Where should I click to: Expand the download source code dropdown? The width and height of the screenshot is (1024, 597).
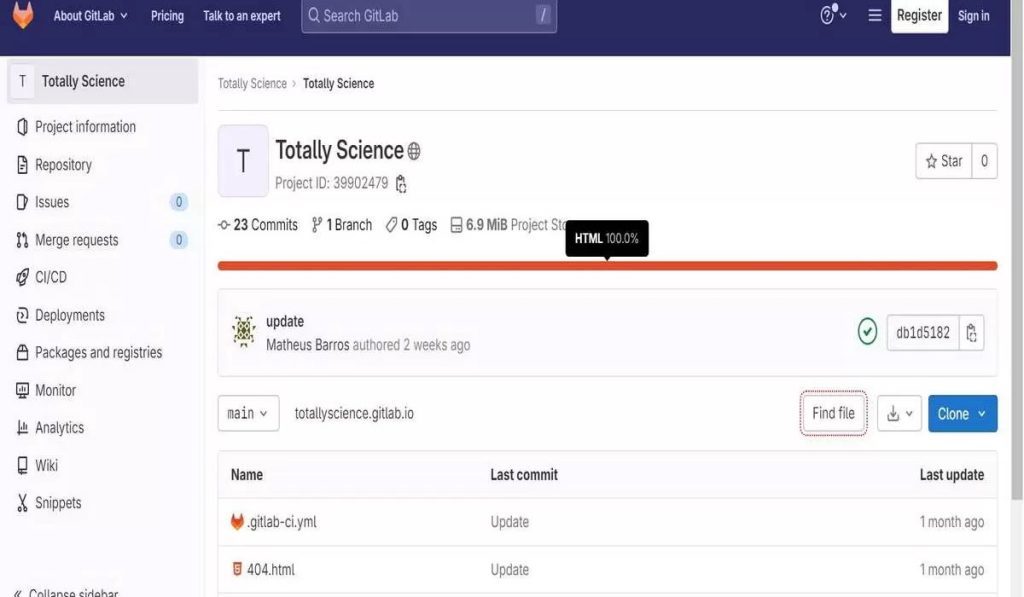[898, 412]
